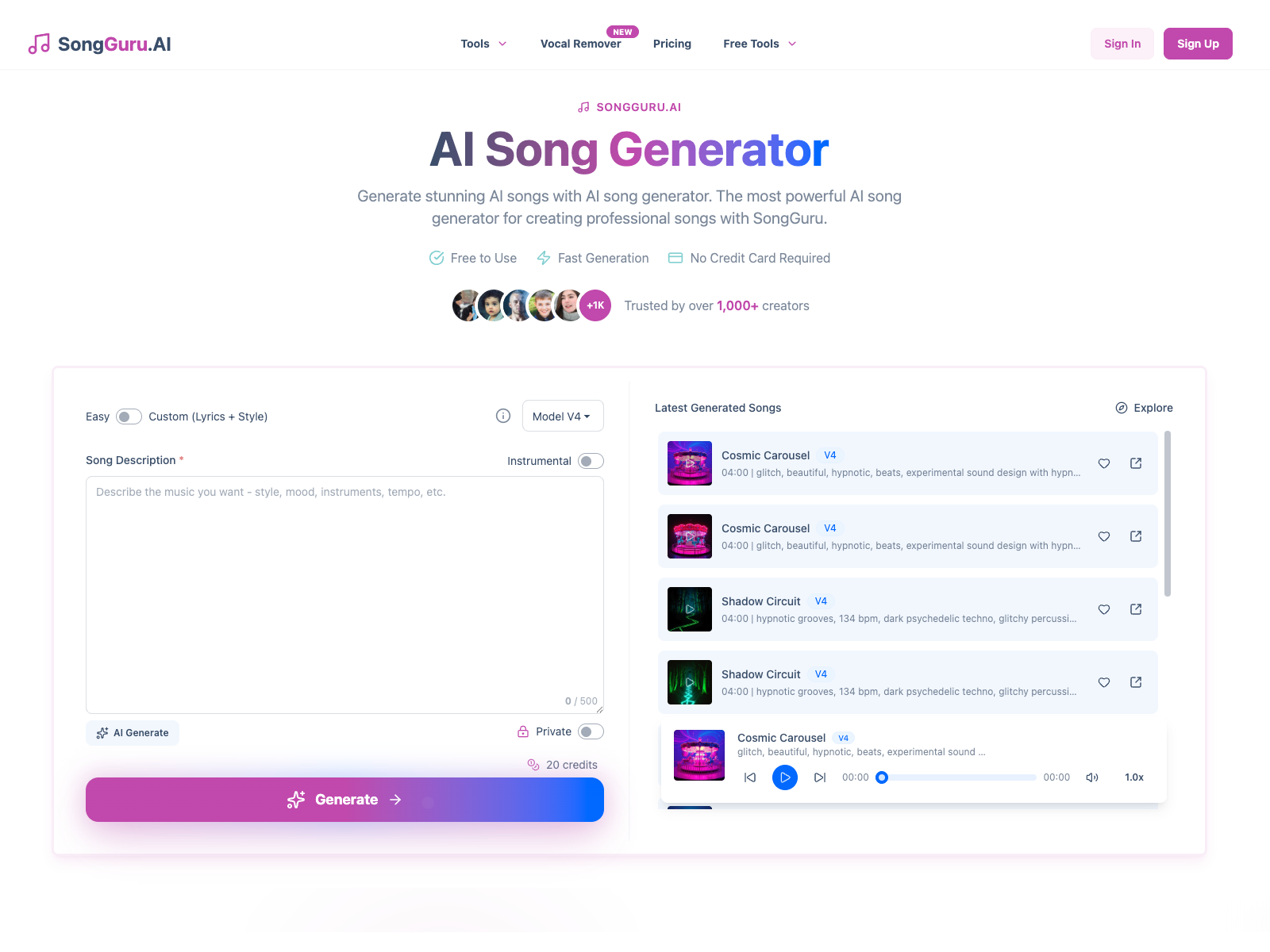Expand the Free Tools menu
Viewport: 1270px width, 952px height.
[x=760, y=44]
